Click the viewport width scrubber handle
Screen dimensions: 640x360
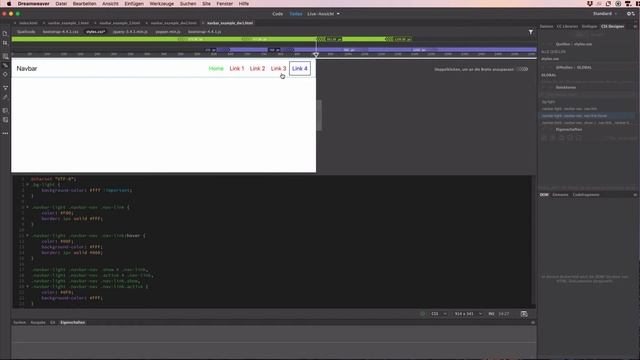316,54
